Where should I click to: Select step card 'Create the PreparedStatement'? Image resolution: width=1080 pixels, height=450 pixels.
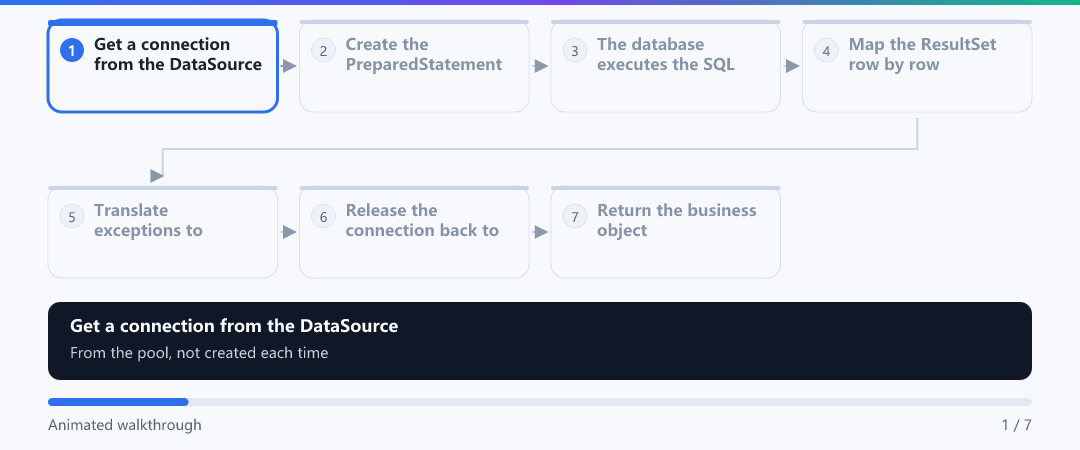[x=414, y=66]
